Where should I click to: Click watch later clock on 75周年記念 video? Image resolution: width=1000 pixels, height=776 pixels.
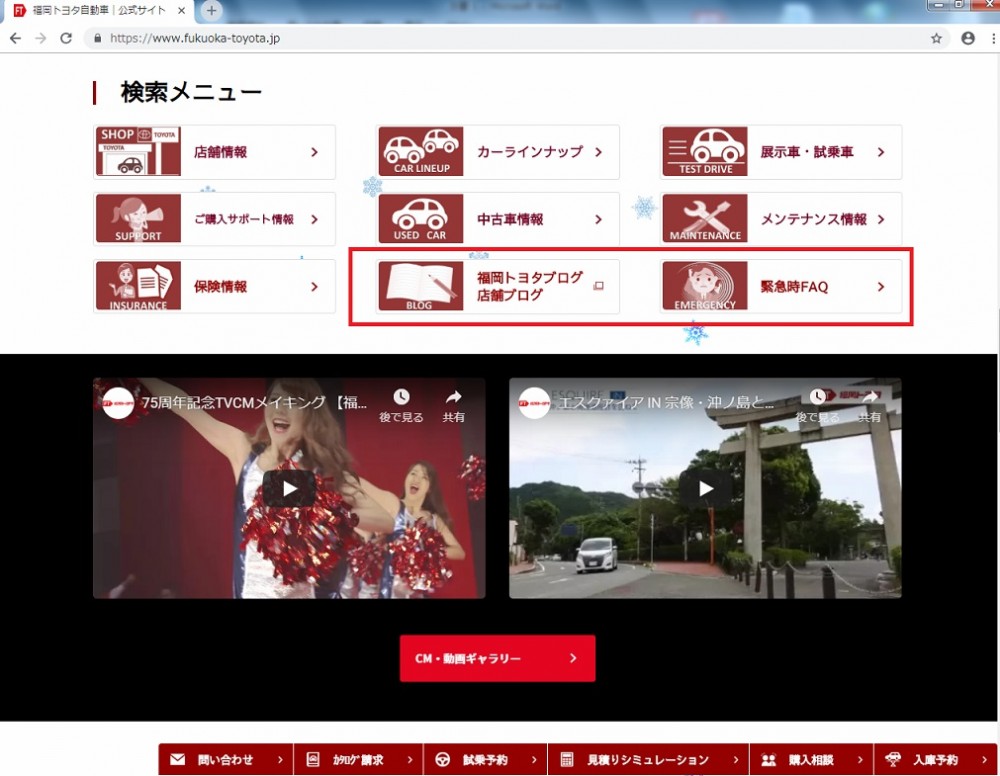401,397
